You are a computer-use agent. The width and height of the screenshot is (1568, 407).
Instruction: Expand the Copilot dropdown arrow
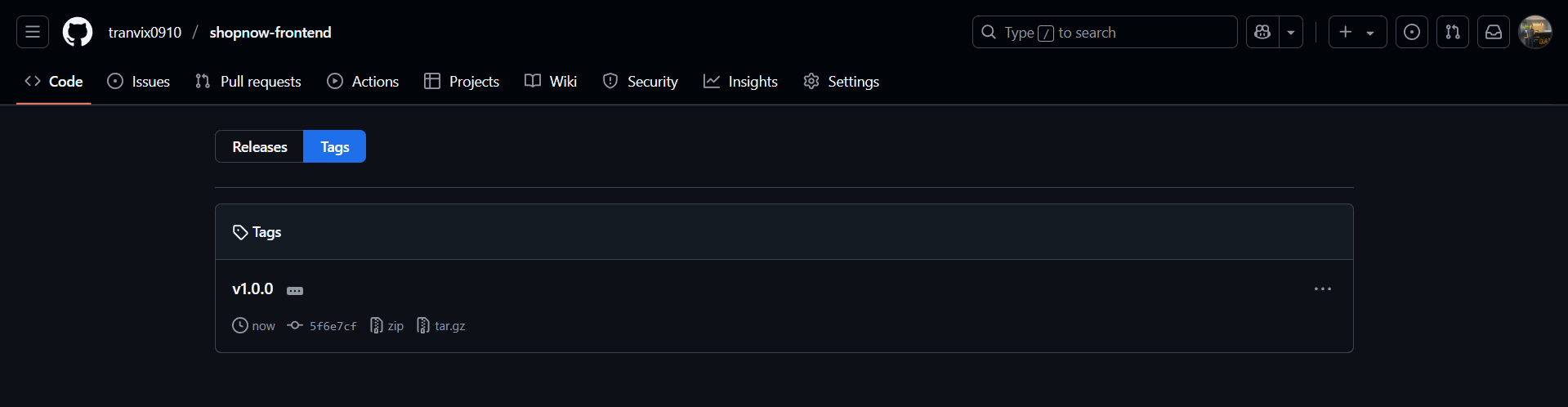point(1291,32)
